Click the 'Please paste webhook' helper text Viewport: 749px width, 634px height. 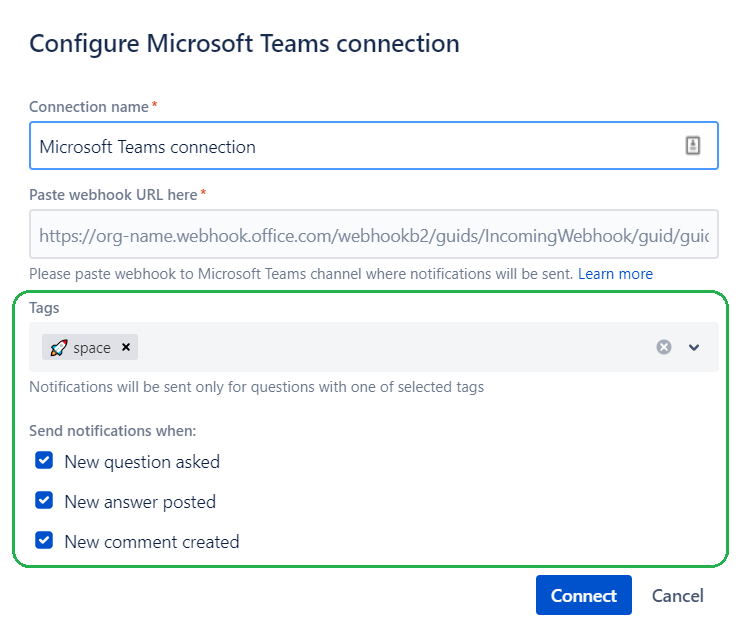point(301,274)
